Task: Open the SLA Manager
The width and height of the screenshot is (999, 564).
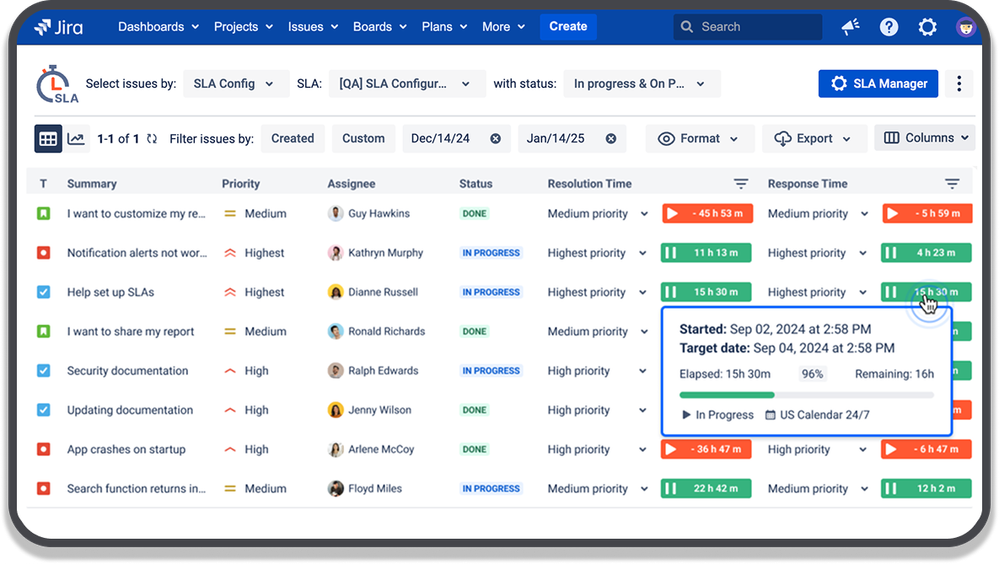Action: coord(878,83)
